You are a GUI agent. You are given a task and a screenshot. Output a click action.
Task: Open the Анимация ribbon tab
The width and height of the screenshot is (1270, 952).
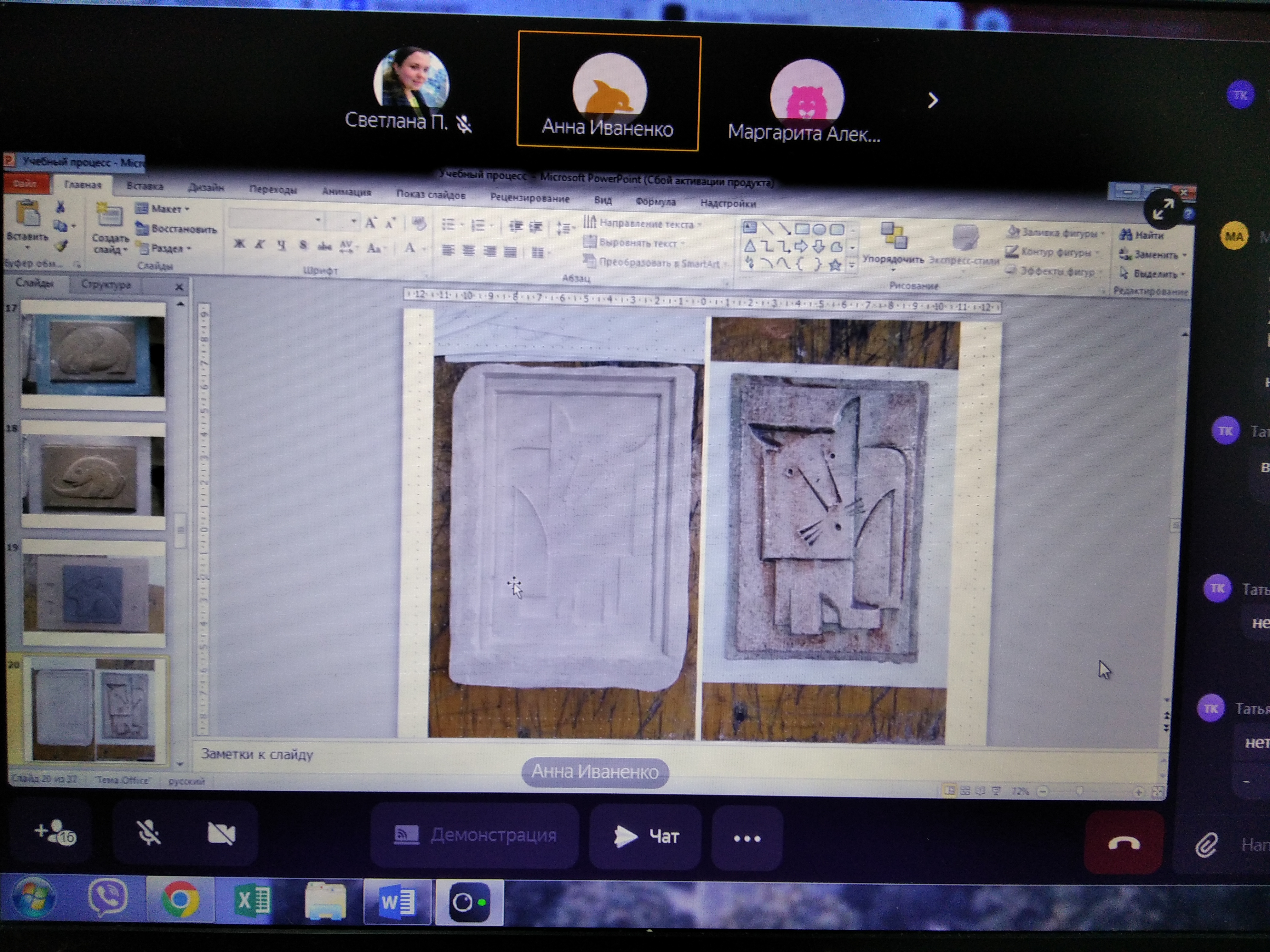pos(346,192)
